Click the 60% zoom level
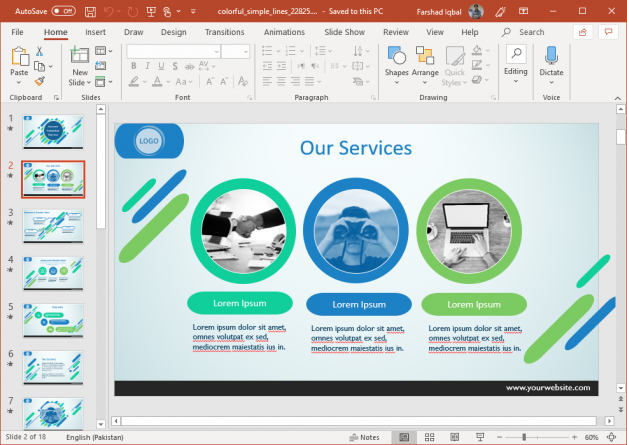The image size is (627, 445). tap(591, 437)
